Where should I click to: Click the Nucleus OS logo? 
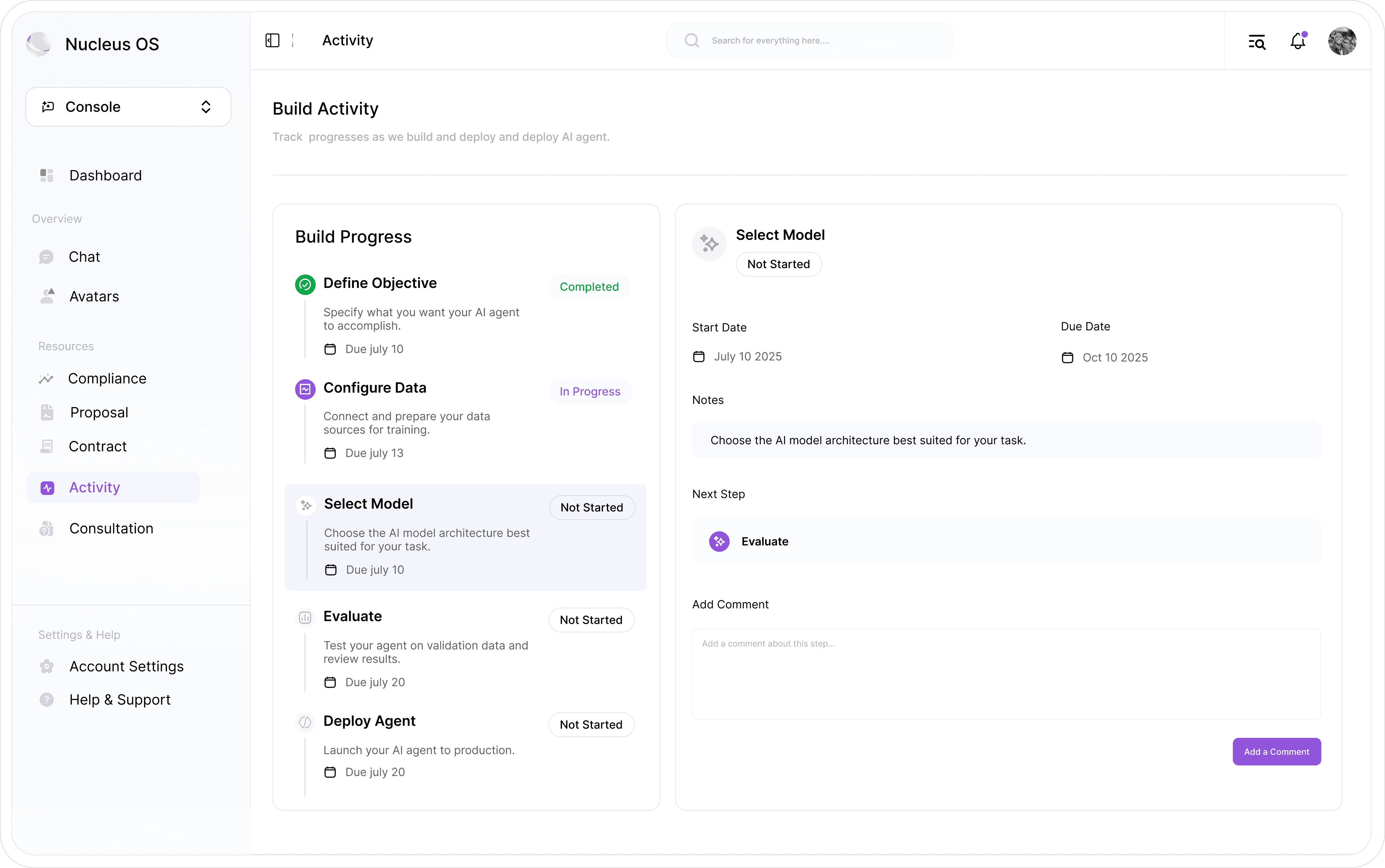click(39, 44)
